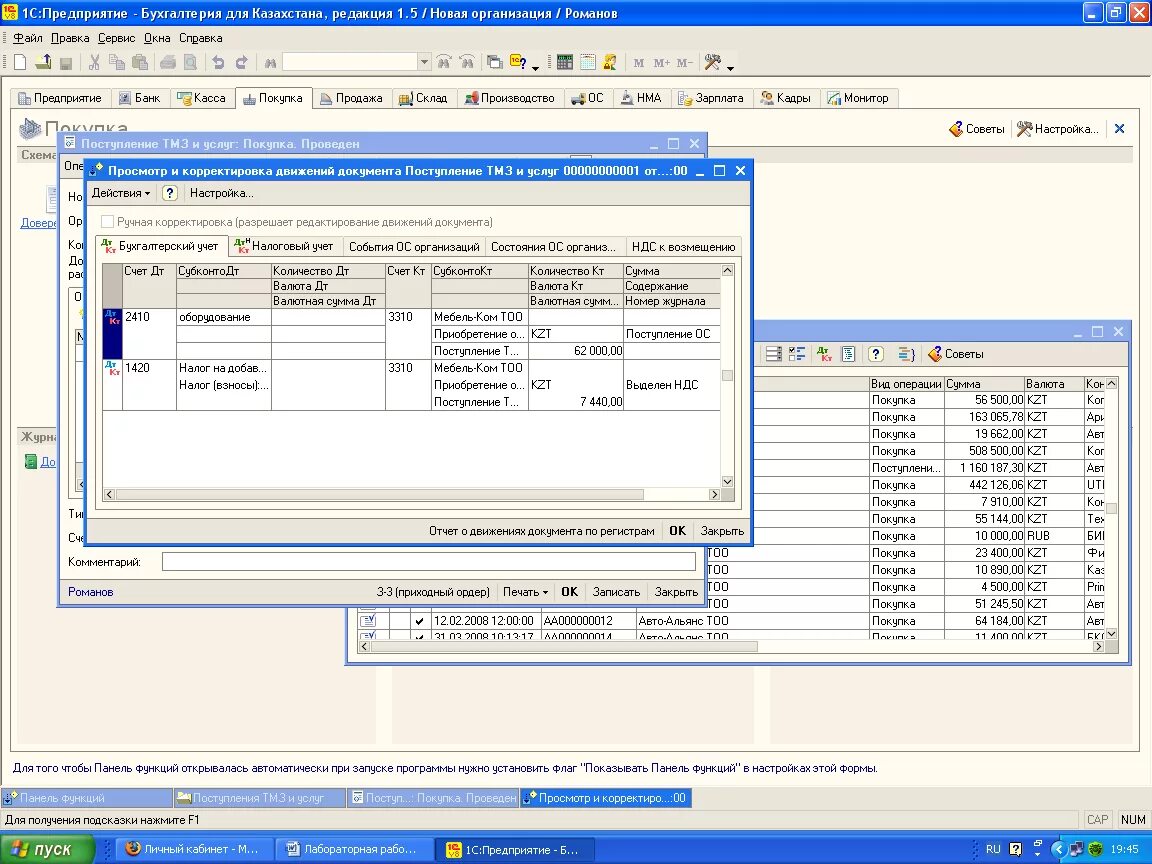Click the windows list icon in main toolbar
This screenshot has height=864, width=1152.
click(x=494, y=62)
